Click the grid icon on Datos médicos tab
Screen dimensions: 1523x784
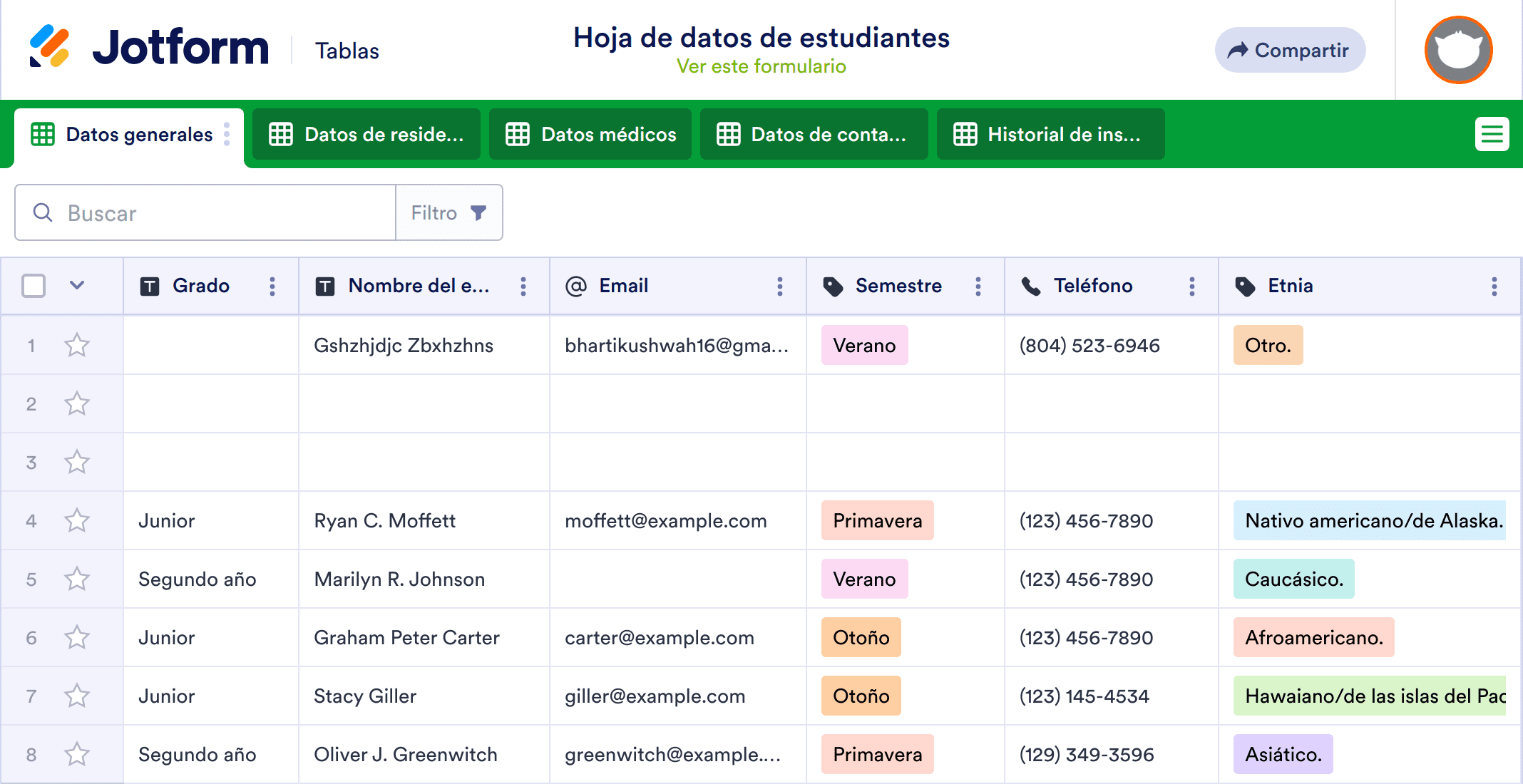[x=518, y=134]
